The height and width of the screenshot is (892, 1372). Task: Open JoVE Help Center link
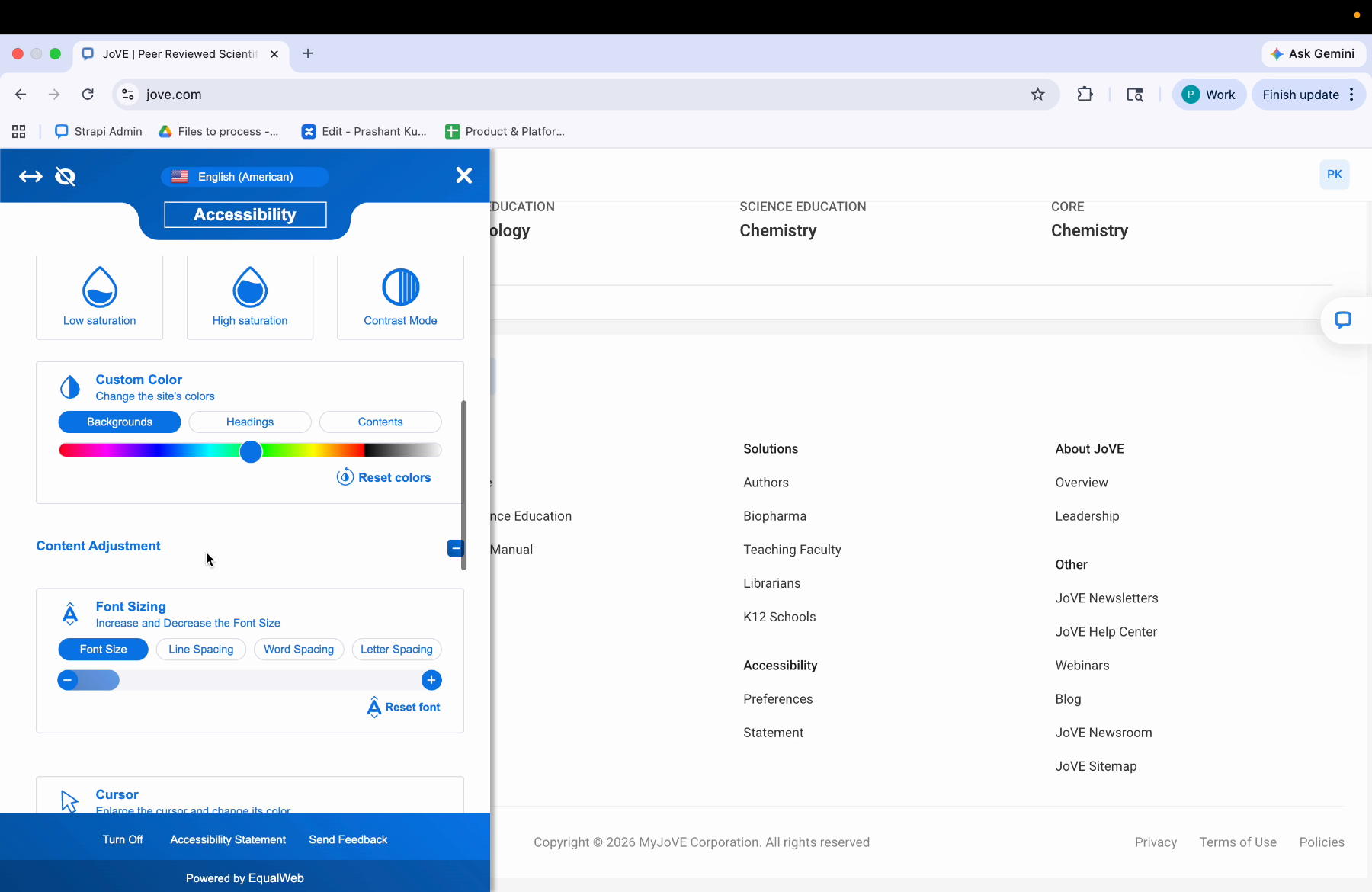coord(1106,632)
